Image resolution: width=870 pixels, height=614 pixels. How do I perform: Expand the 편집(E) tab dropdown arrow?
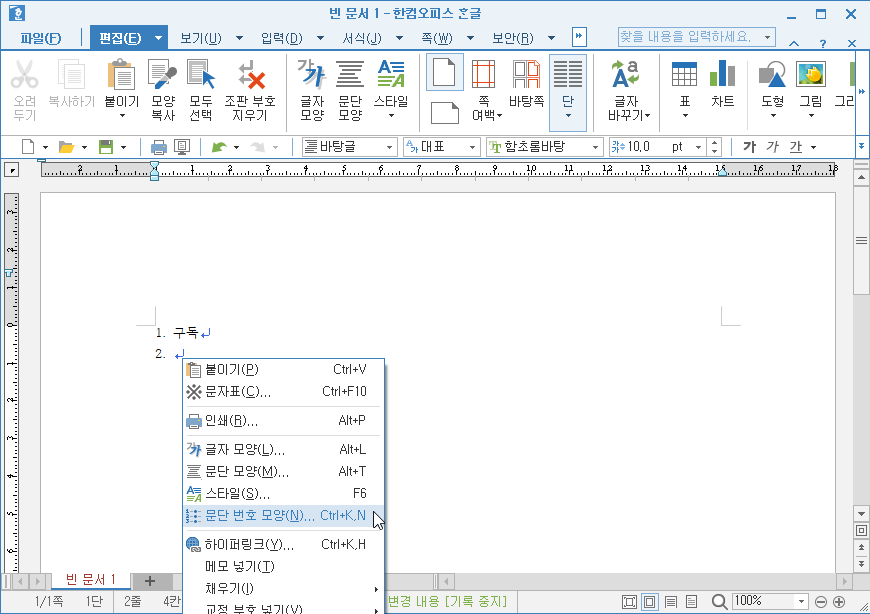point(159,38)
